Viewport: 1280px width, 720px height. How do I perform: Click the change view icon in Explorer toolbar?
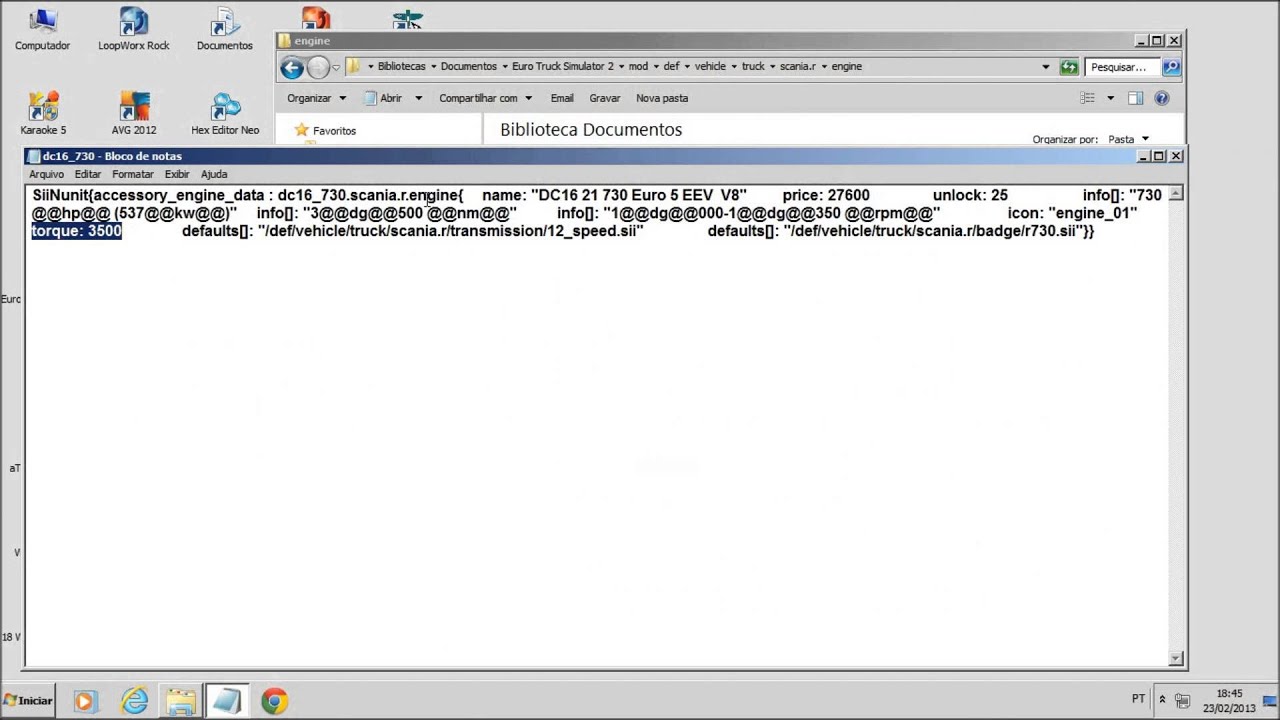(x=1087, y=98)
